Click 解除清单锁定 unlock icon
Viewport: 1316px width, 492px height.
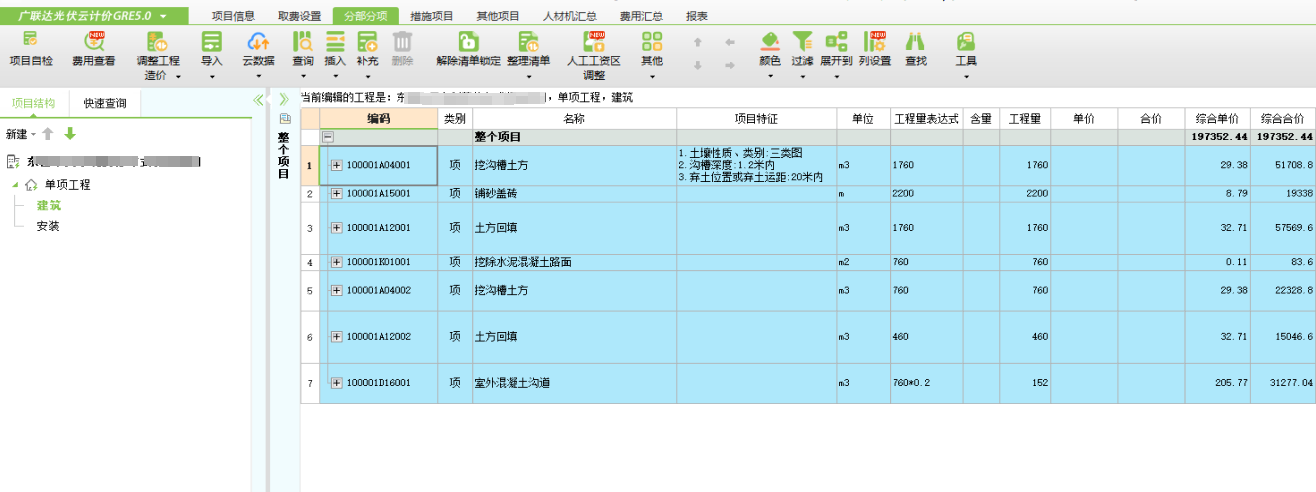point(468,42)
